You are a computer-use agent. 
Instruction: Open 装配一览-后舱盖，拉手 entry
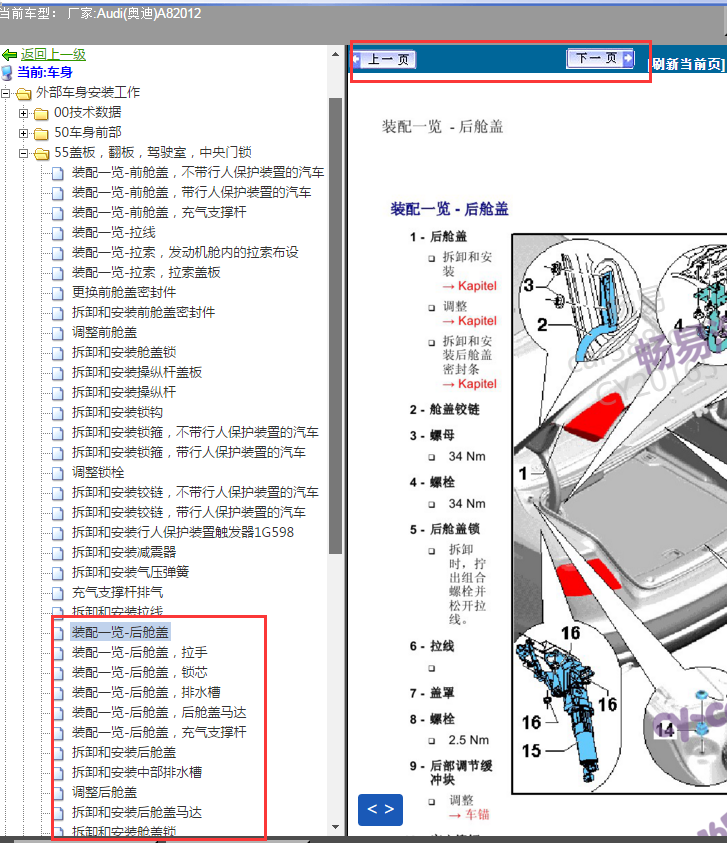coord(140,652)
